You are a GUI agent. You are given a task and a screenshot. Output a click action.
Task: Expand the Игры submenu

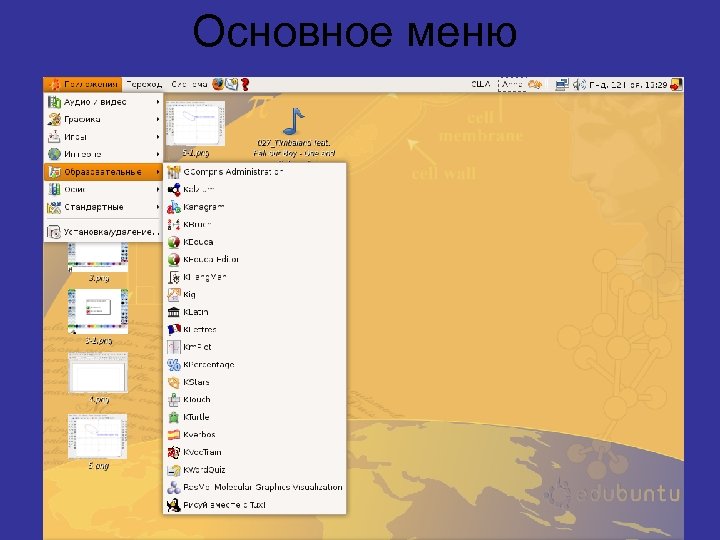[103, 137]
